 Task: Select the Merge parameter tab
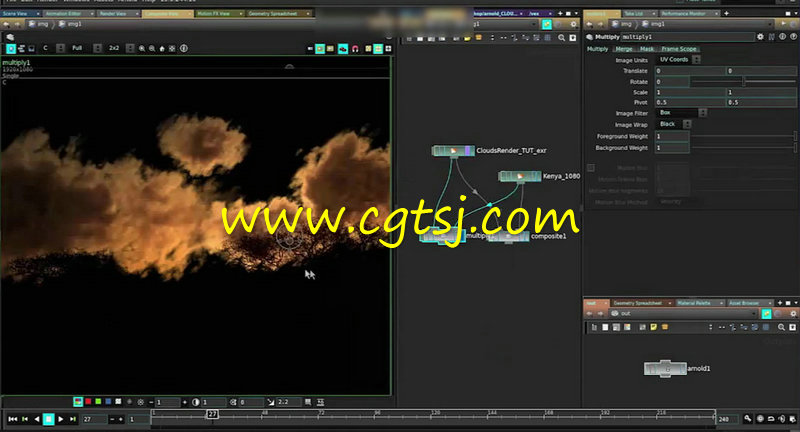(623, 49)
